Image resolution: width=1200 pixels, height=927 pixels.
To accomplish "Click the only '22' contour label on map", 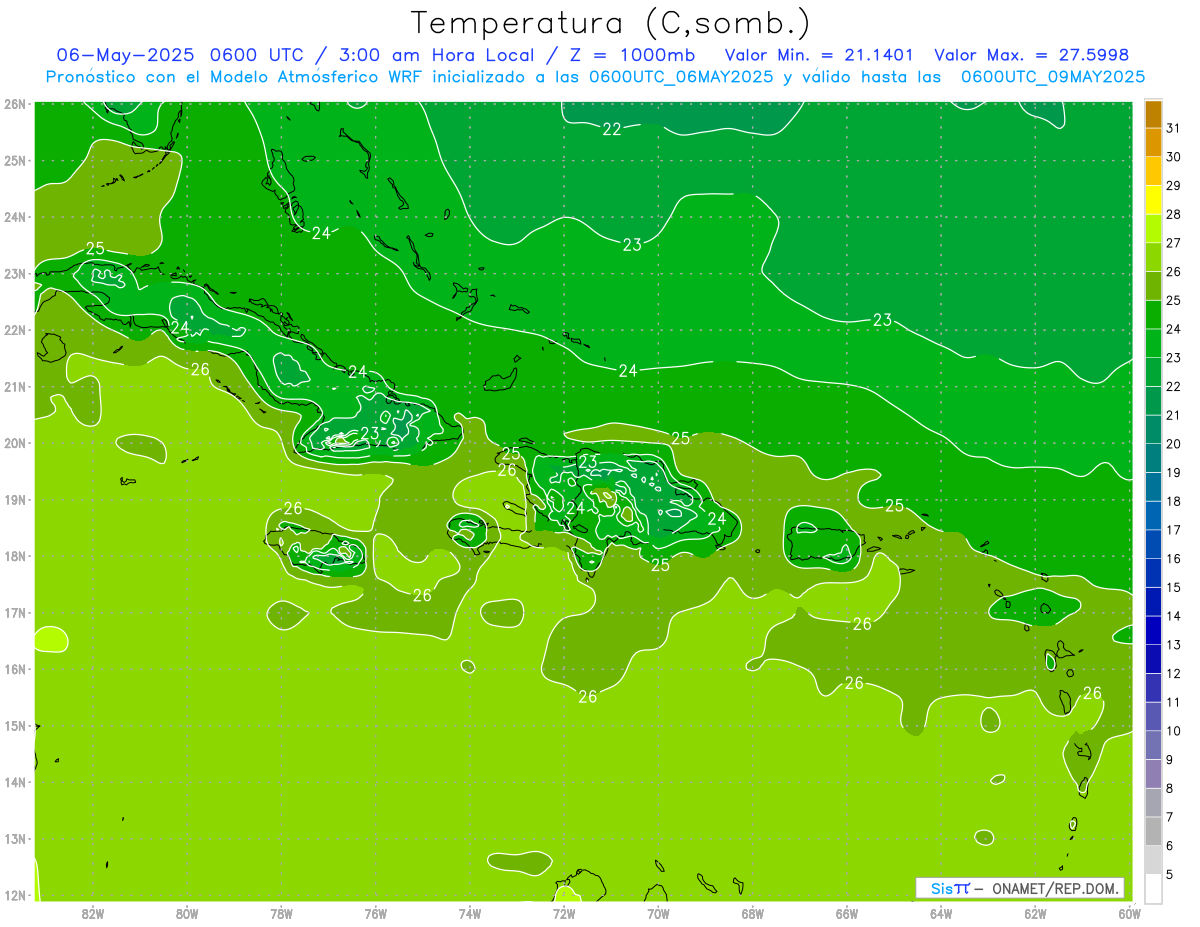I will pyautogui.click(x=612, y=129).
